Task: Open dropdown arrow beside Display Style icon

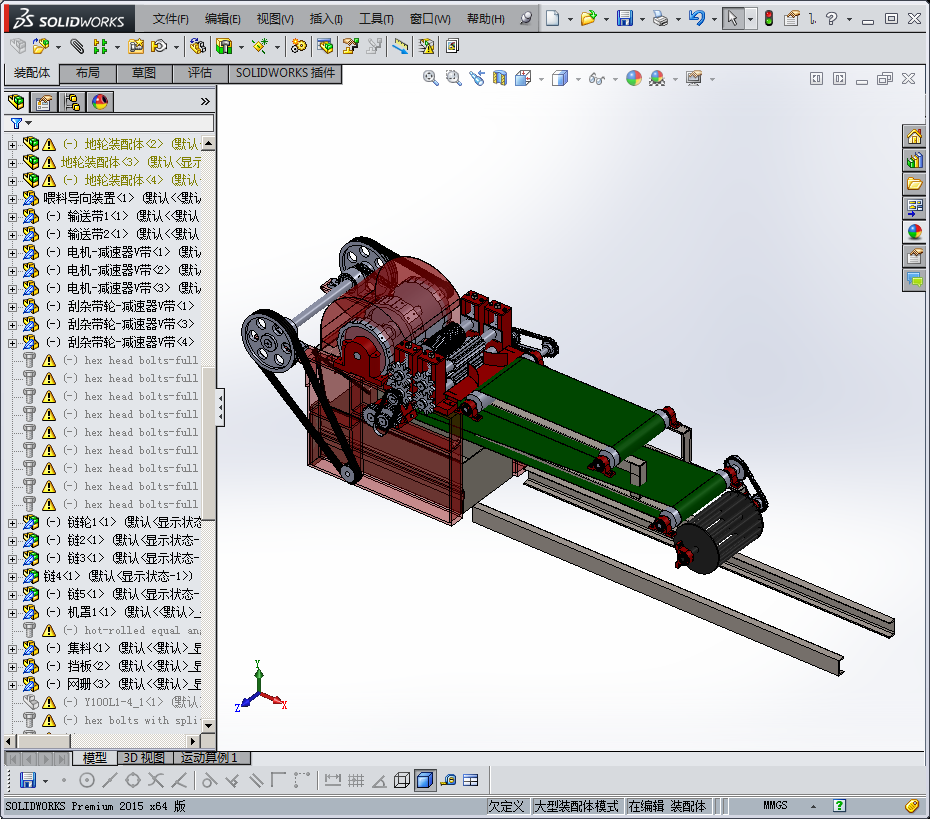Action: (x=578, y=79)
